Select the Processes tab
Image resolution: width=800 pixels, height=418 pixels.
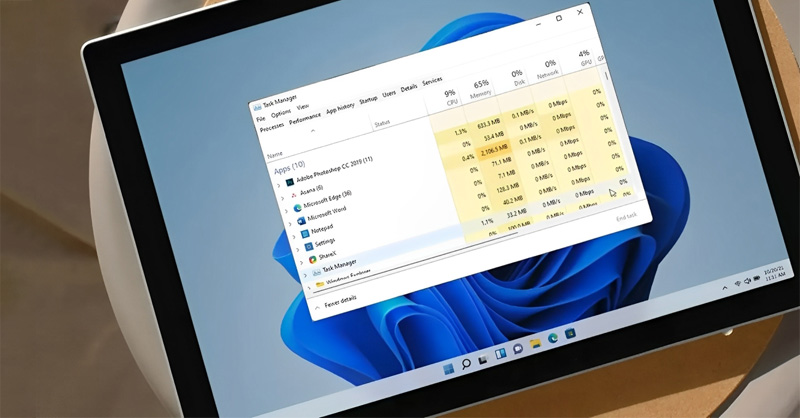tap(271, 128)
